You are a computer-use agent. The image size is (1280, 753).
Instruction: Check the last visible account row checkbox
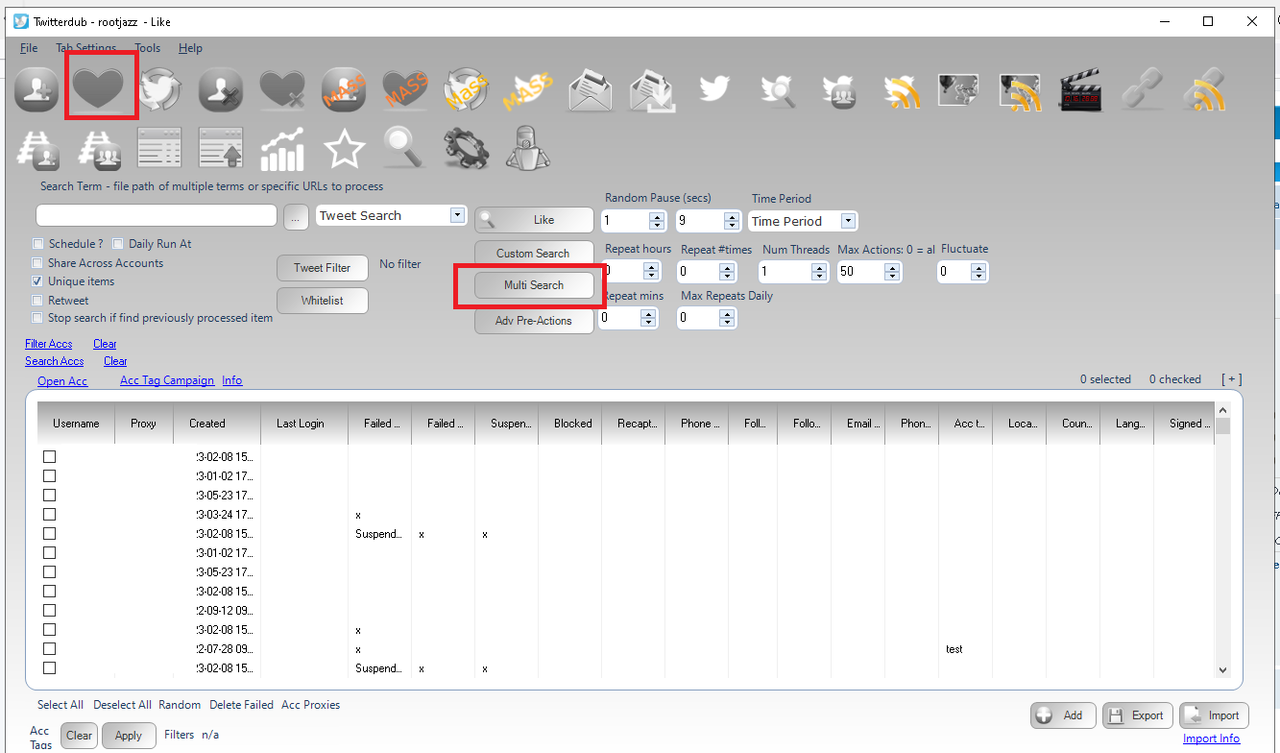pos(49,668)
